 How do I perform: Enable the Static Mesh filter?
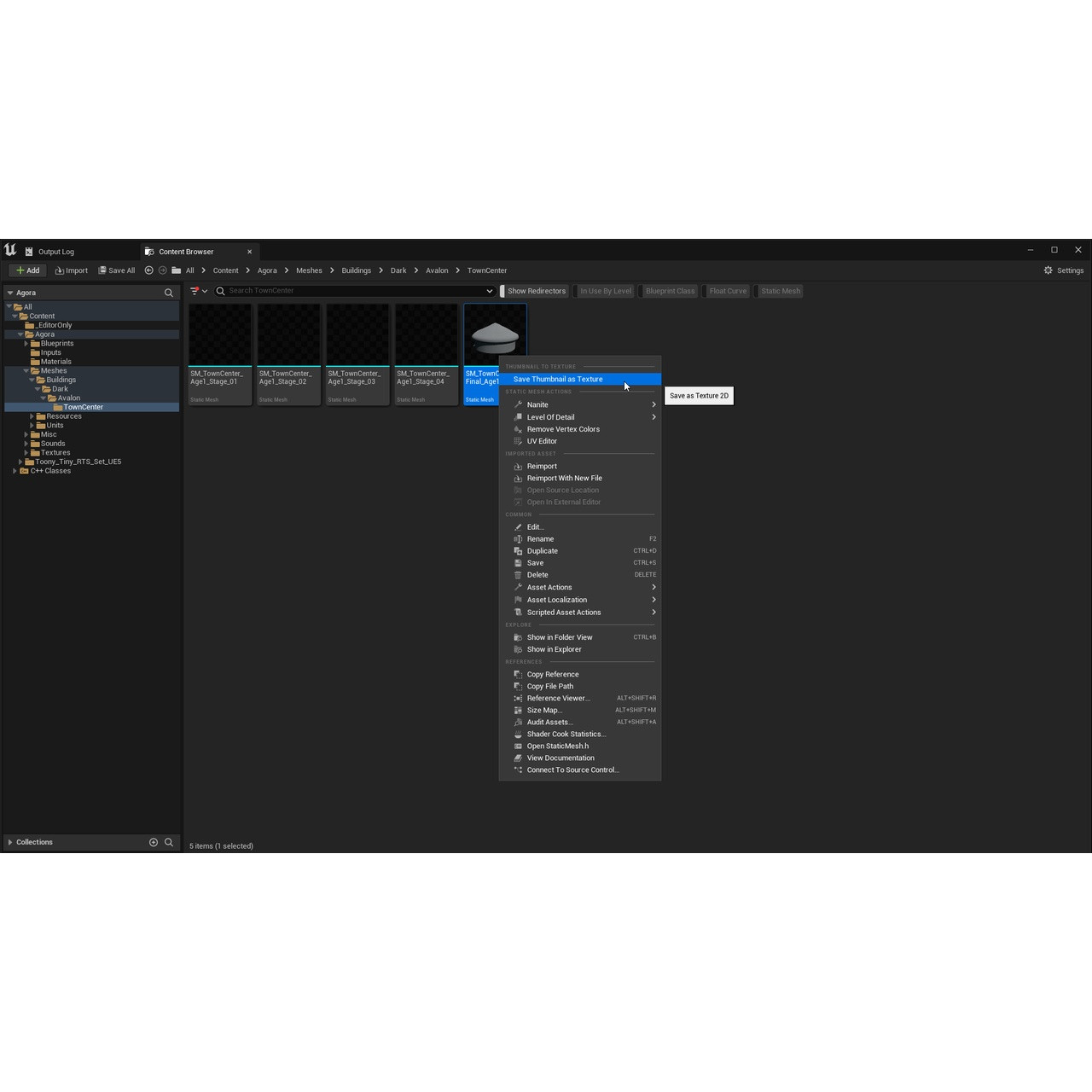779,291
